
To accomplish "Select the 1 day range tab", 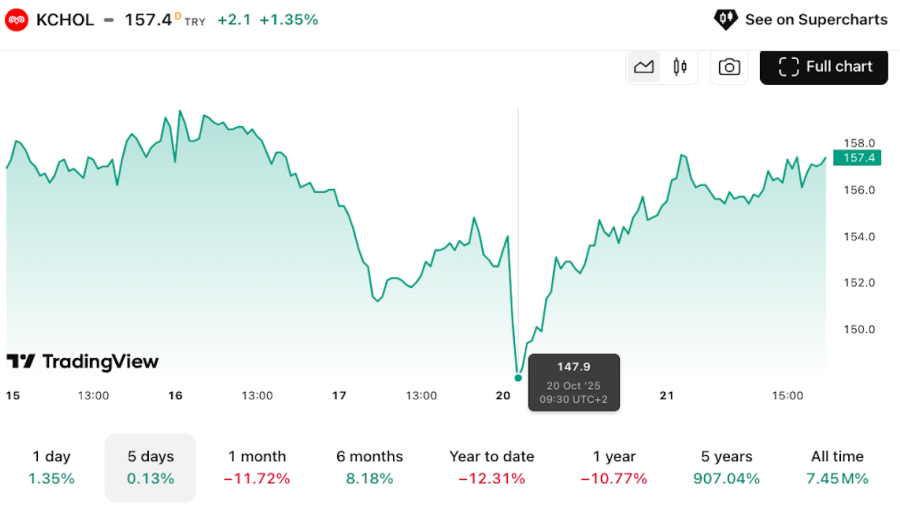I will tap(51, 467).
